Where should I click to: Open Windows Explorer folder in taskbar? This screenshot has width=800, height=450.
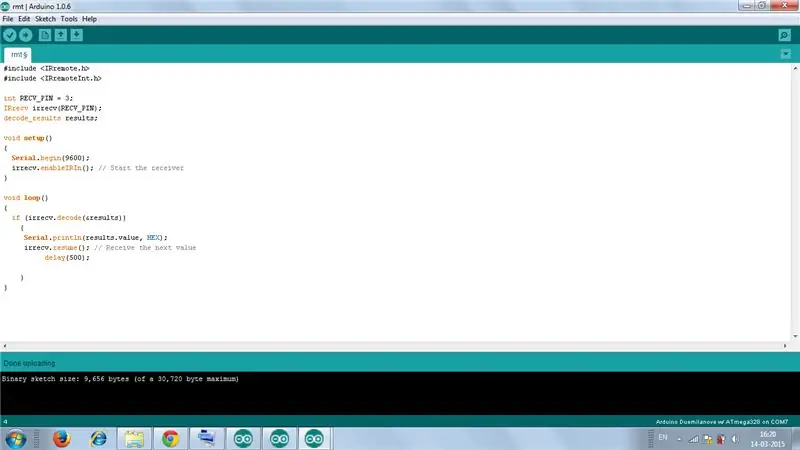(x=134, y=439)
